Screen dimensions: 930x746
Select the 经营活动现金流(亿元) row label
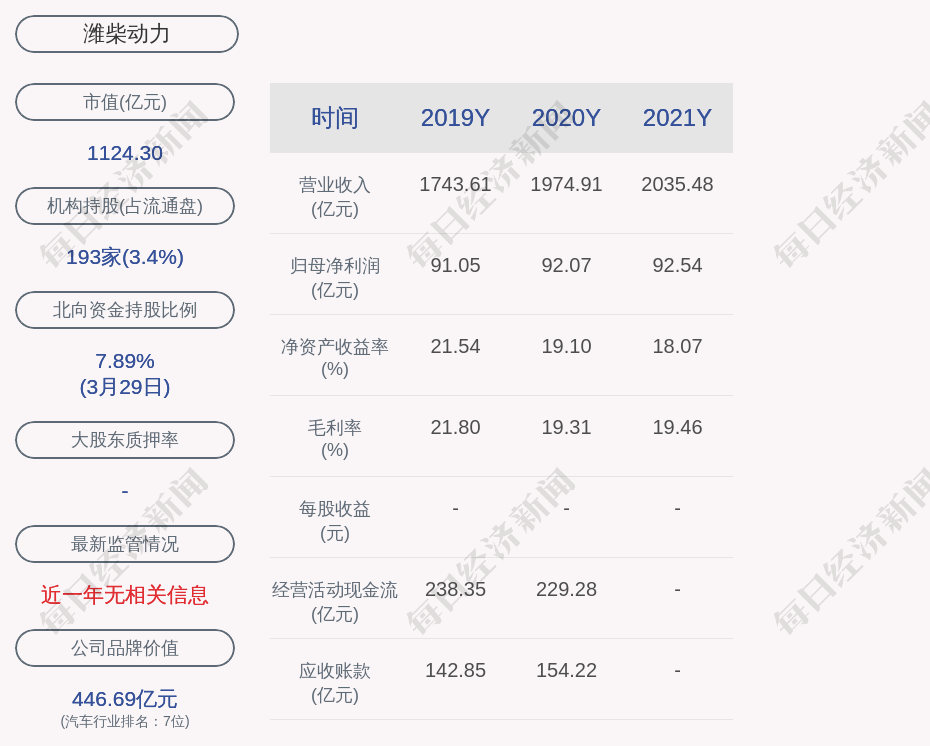(x=335, y=601)
